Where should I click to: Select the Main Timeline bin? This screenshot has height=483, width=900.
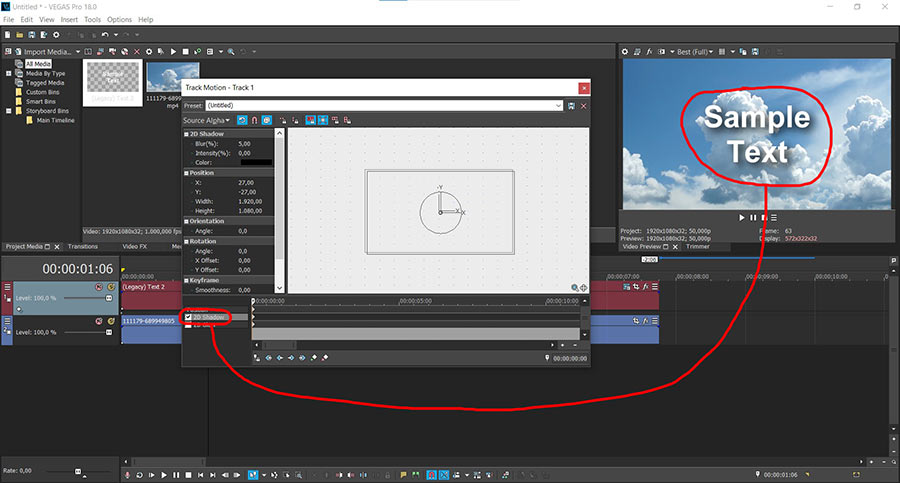tap(56, 121)
